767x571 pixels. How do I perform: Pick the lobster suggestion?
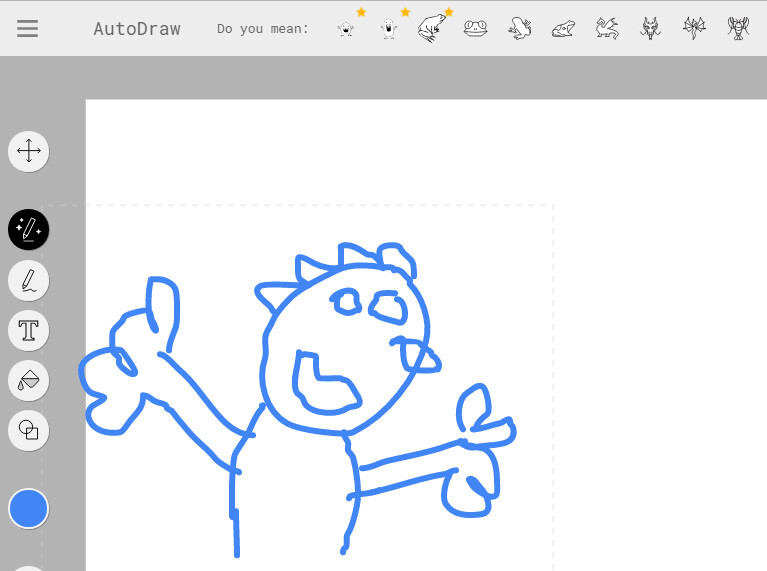tap(738, 28)
